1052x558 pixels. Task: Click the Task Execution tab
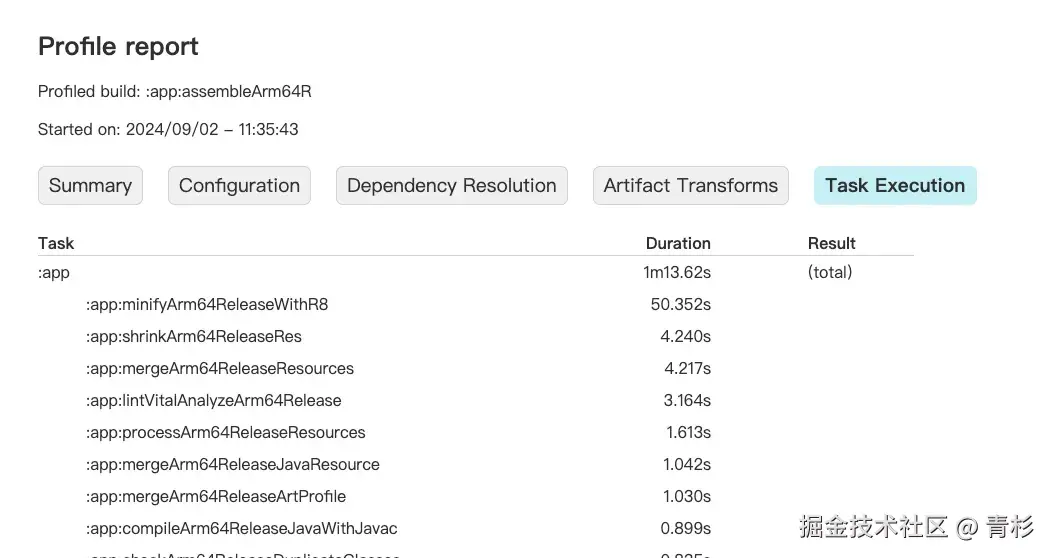894,186
